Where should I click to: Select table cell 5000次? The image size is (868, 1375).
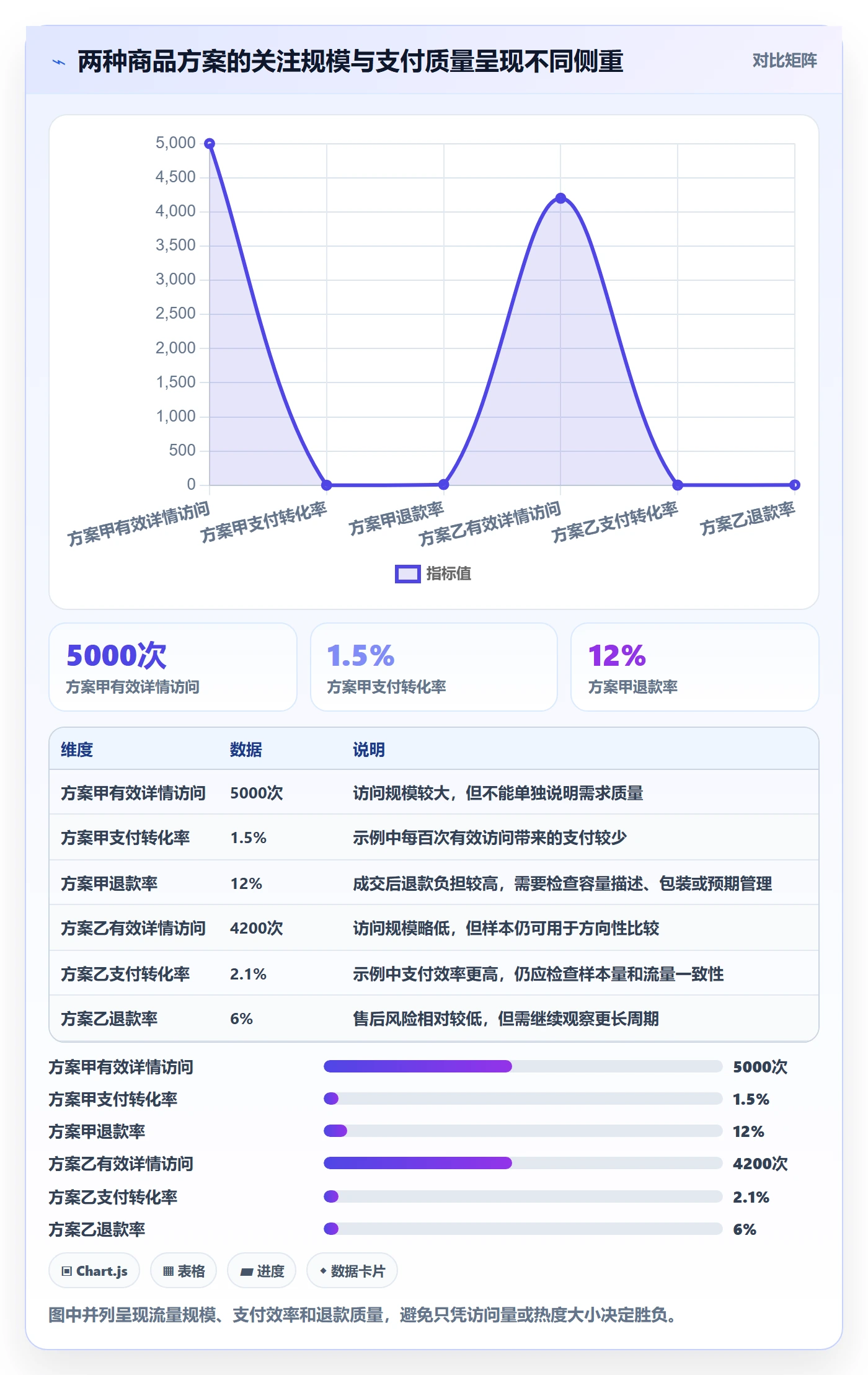click(256, 793)
